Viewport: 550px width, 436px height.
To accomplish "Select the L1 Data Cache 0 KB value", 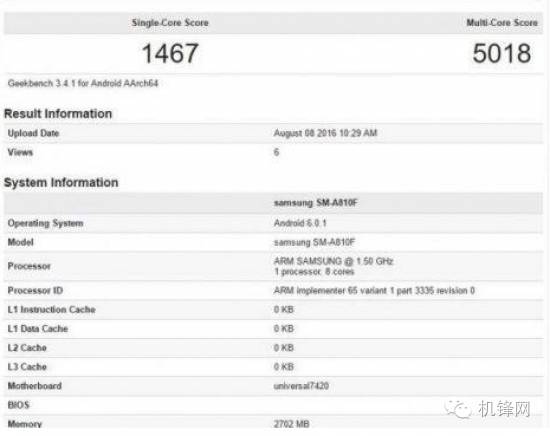I will pyautogui.click(x=284, y=329).
